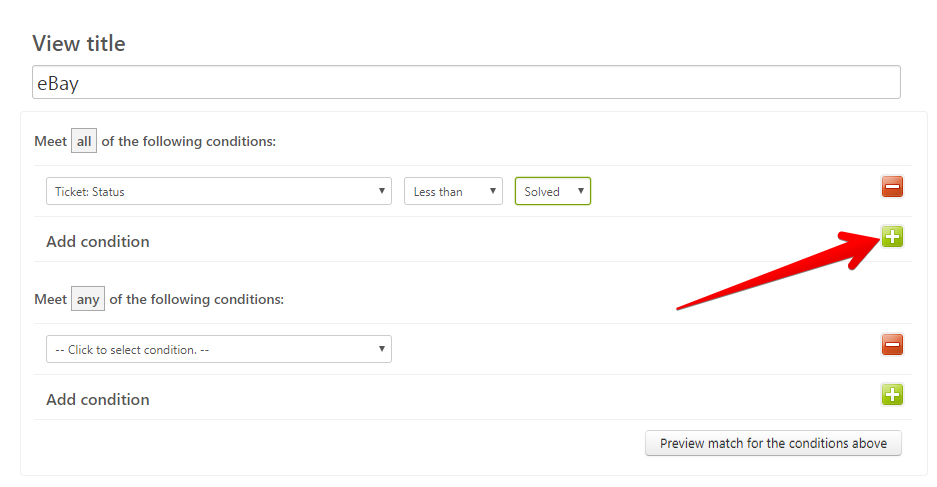This screenshot has height=487, width=937.
Task: Open the Solved value dropdown
Action: [553, 191]
